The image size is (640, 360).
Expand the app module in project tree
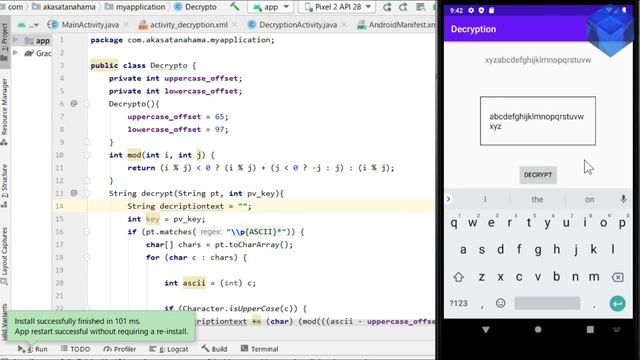point(16,40)
